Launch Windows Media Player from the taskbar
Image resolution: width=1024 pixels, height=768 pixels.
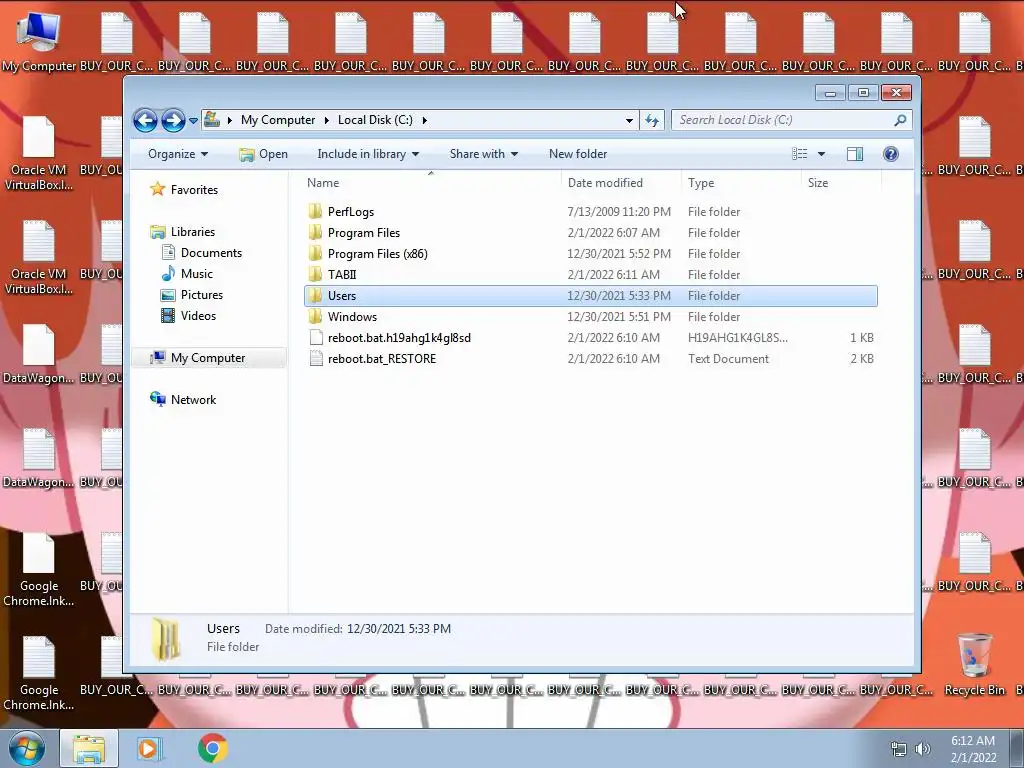pos(150,749)
